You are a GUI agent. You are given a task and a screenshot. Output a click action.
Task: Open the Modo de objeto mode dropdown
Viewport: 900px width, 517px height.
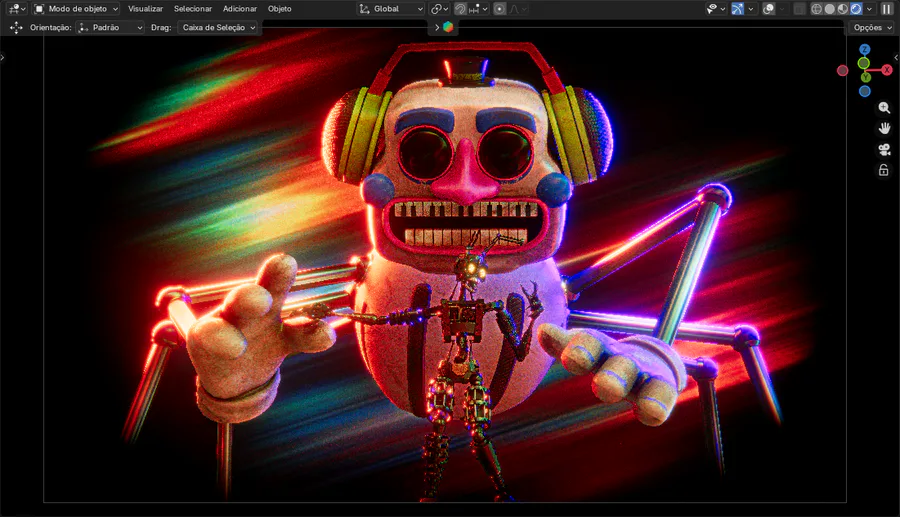click(x=76, y=9)
